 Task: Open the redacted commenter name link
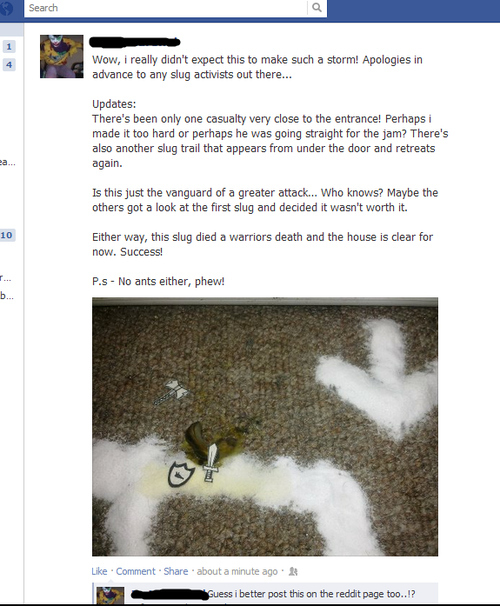coord(169,594)
